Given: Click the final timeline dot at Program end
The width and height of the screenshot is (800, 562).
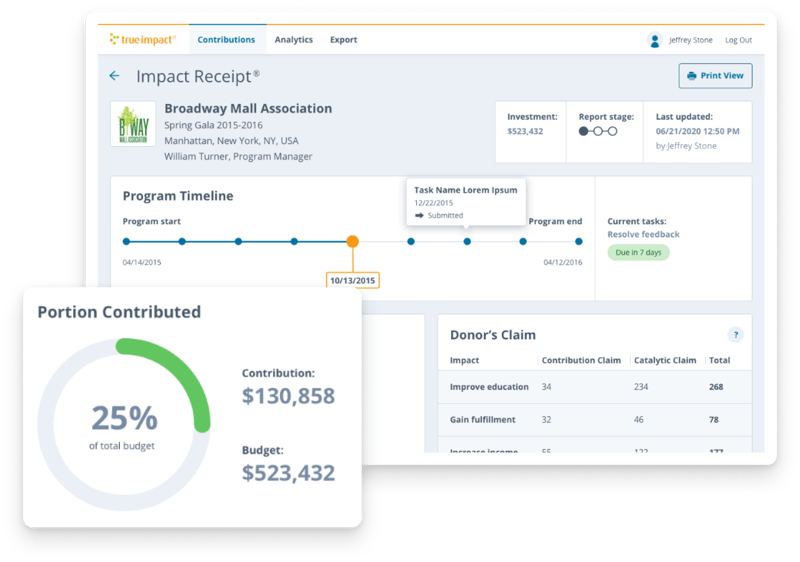Looking at the screenshot, I should click(x=579, y=241).
